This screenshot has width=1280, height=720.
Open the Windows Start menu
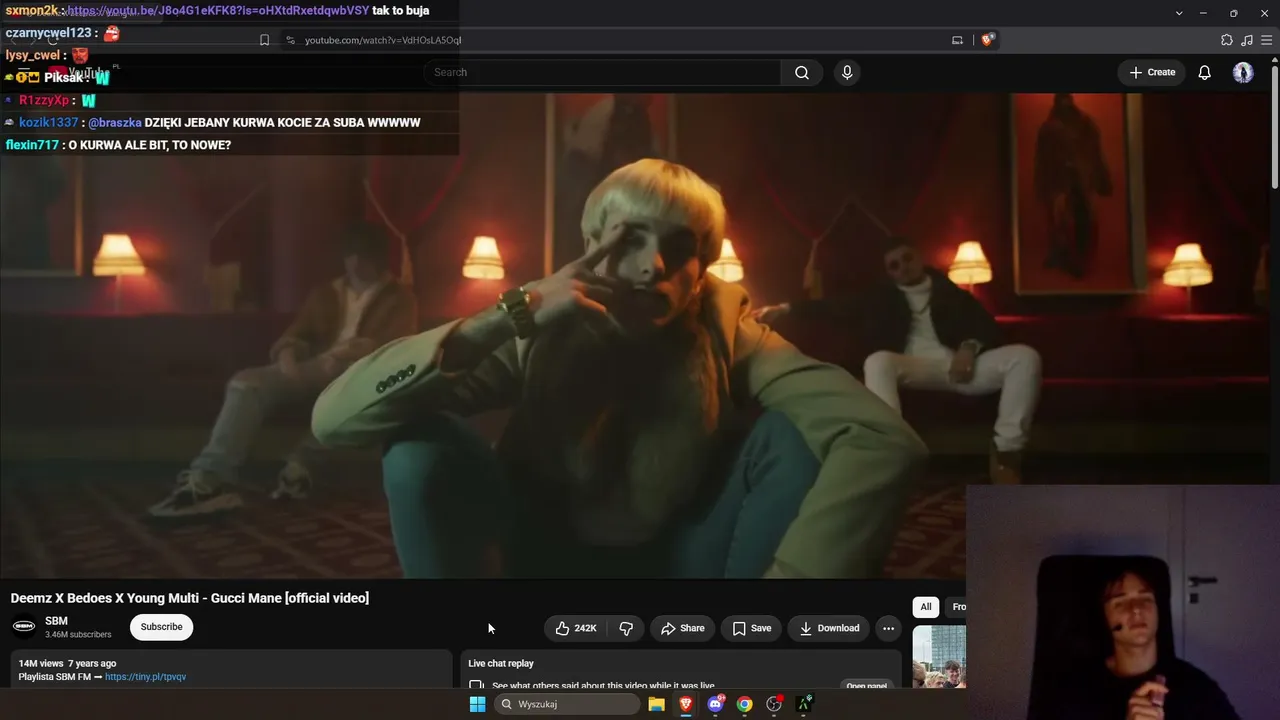tap(477, 704)
